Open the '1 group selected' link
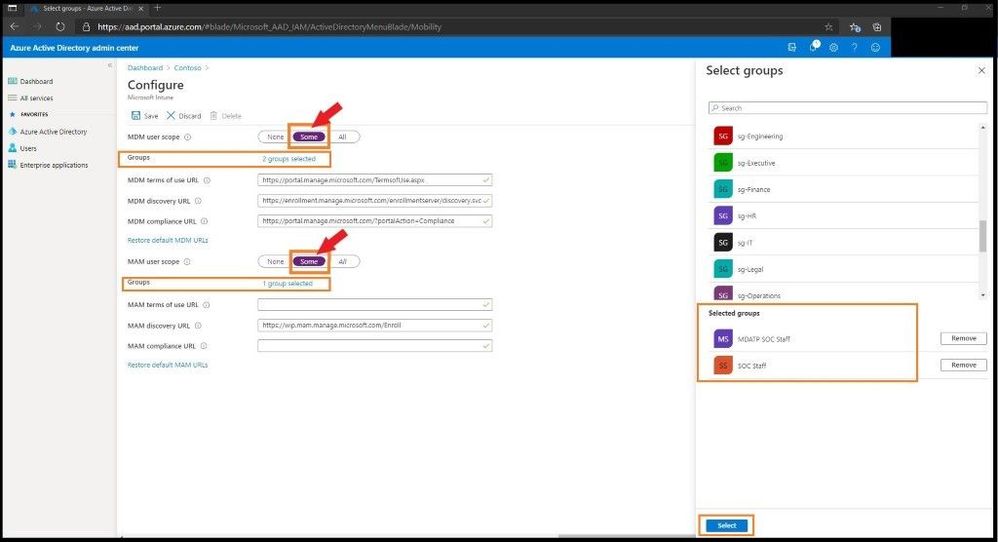The height and width of the screenshot is (542, 998). point(288,284)
